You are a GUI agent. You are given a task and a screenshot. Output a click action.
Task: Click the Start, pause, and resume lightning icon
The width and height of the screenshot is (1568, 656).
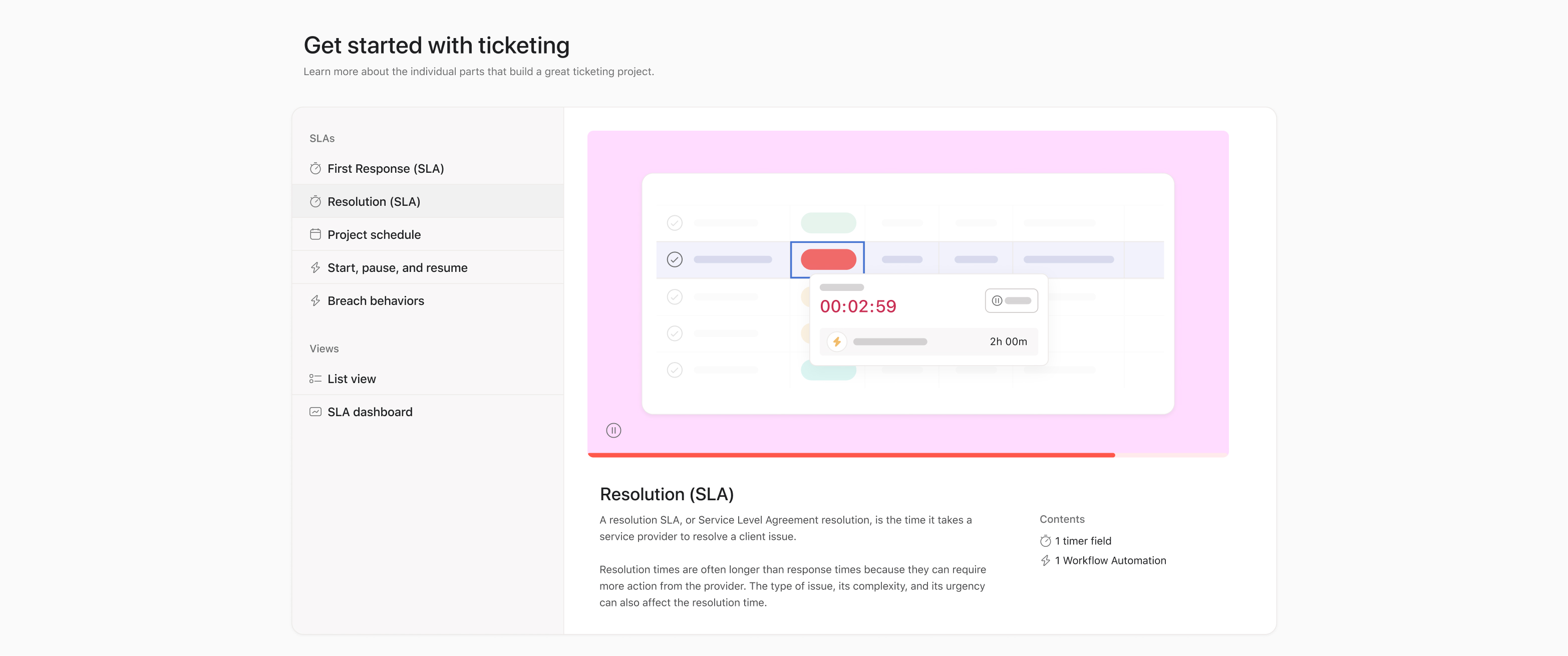coord(315,268)
